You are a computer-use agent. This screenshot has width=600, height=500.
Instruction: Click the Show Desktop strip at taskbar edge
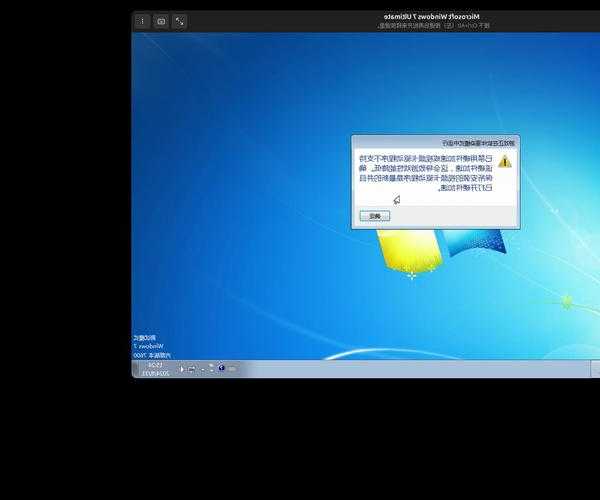(x=134, y=368)
